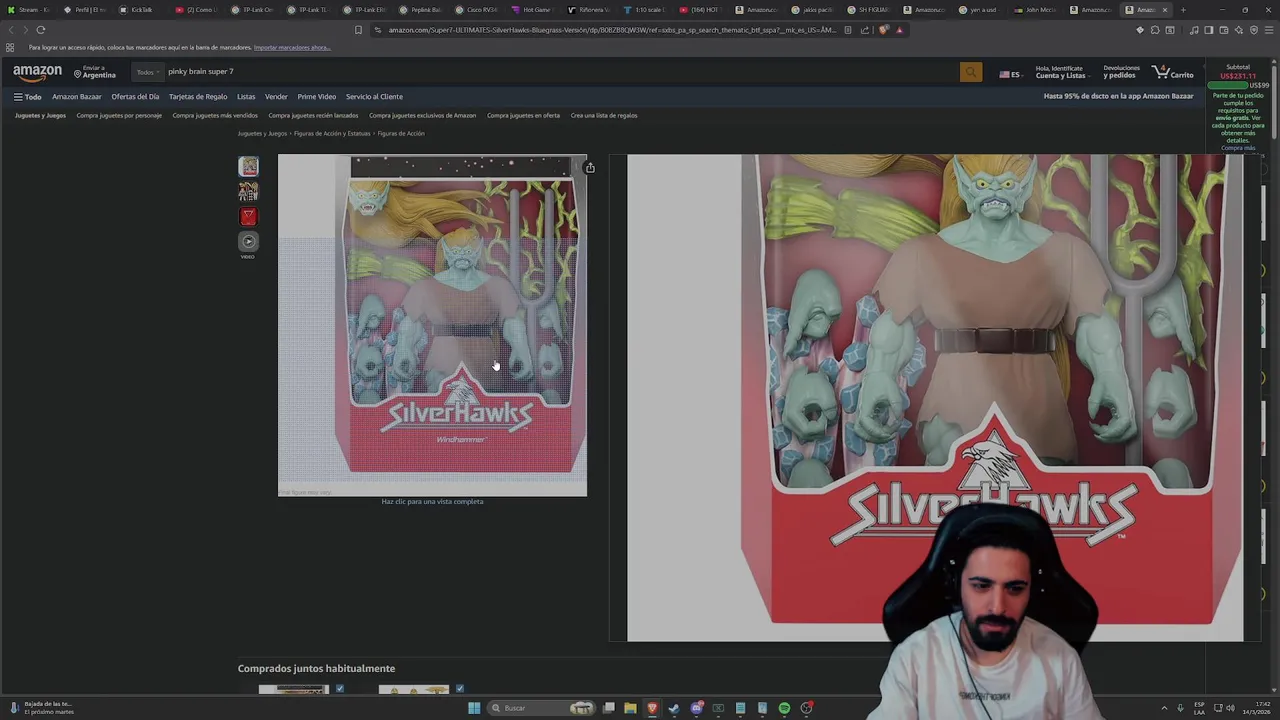The width and height of the screenshot is (1280, 720).
Task: Click the volume icon in system tray
Action: click(x=1231, y=708)
